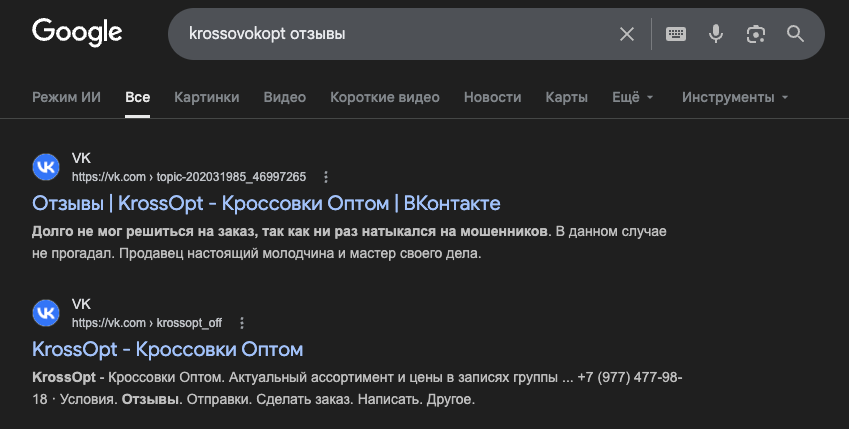
Task: Open three-dot menu for the krossopt_off result
Action: click(x=242, y=323)
